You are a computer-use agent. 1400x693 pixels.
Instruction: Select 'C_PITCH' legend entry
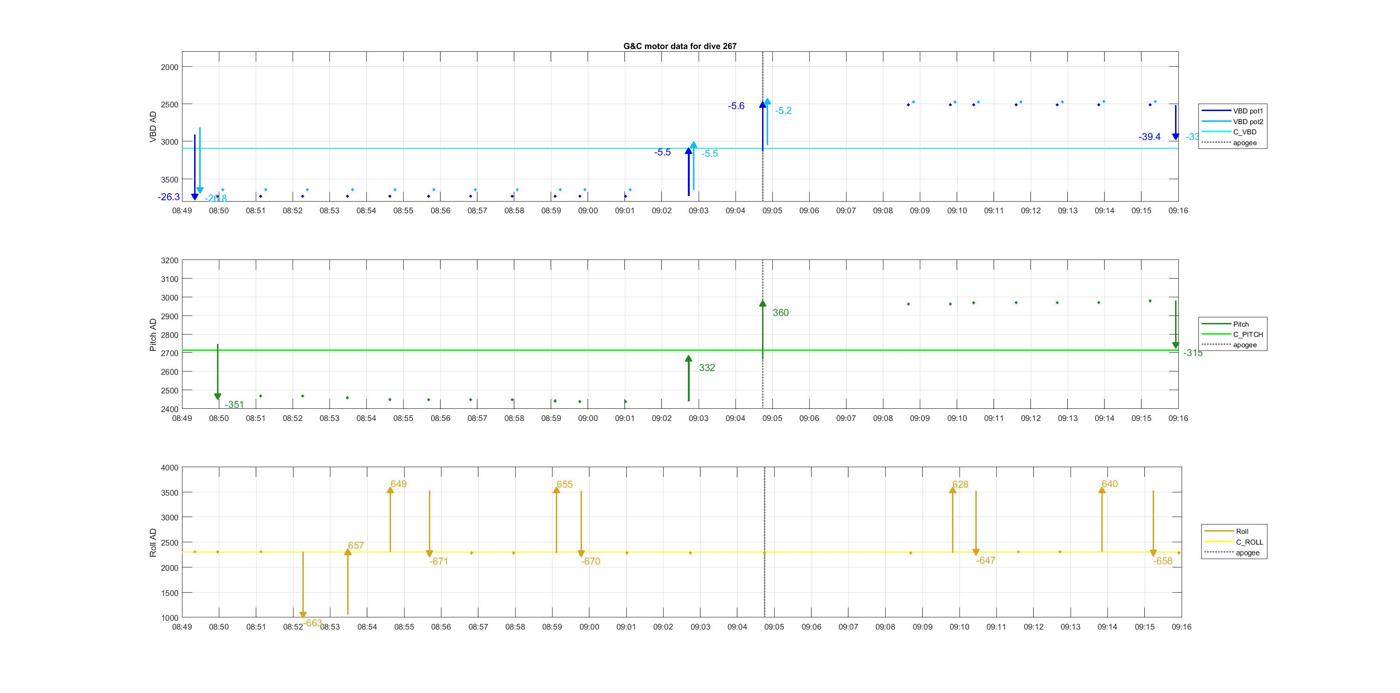1232,334
